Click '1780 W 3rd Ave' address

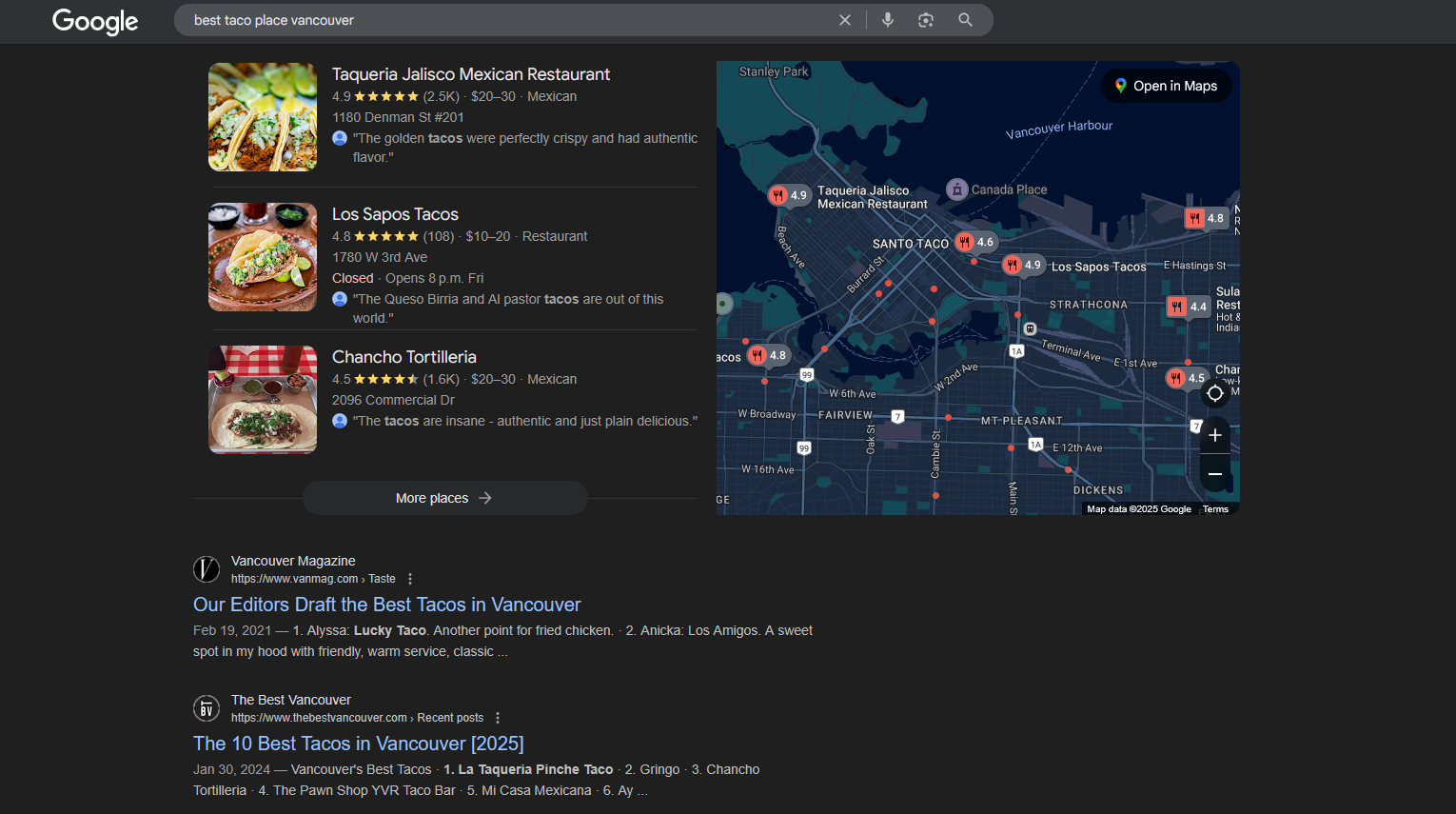380,257
